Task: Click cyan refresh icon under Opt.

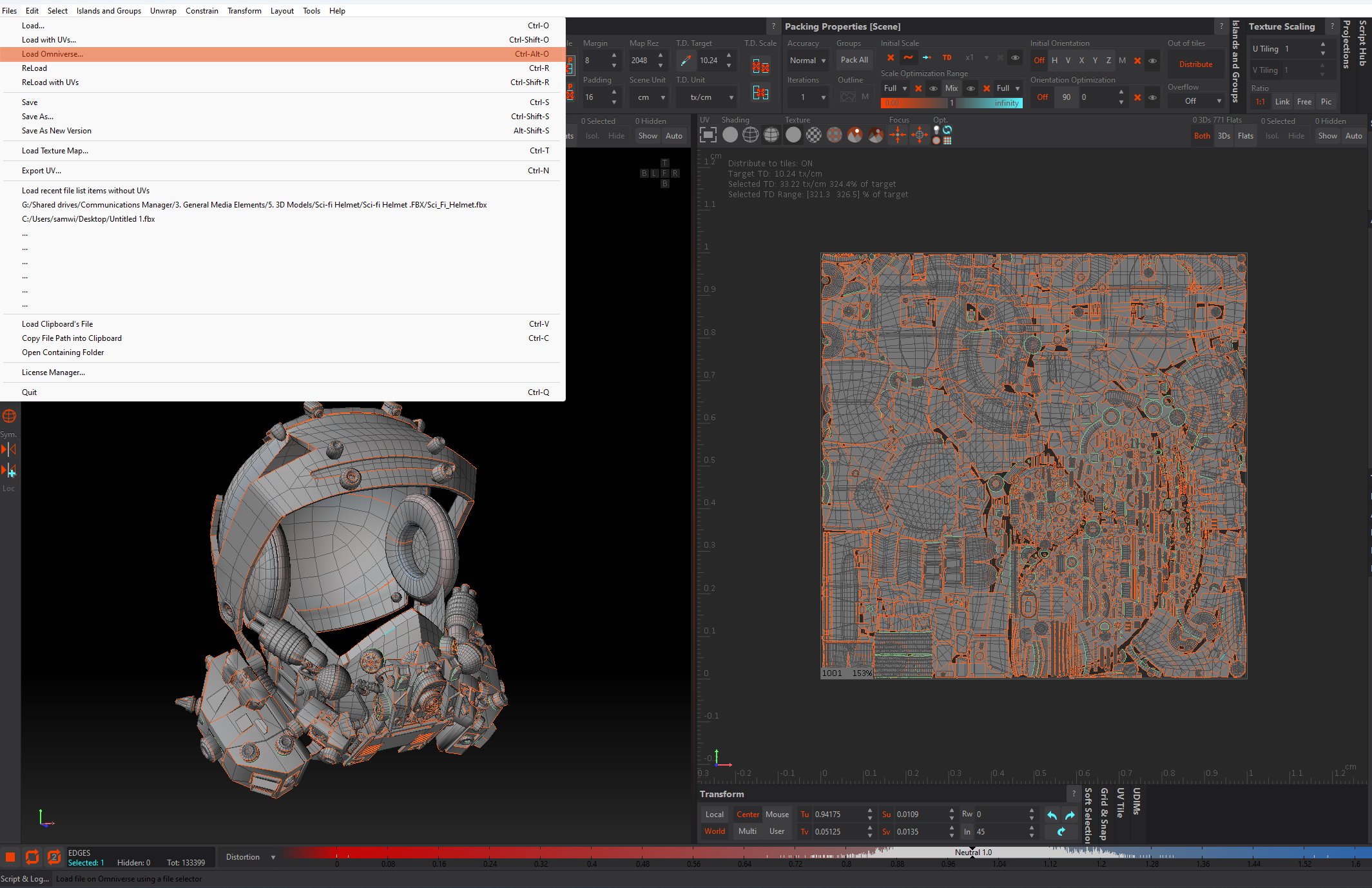Action: tap(947, 130)
